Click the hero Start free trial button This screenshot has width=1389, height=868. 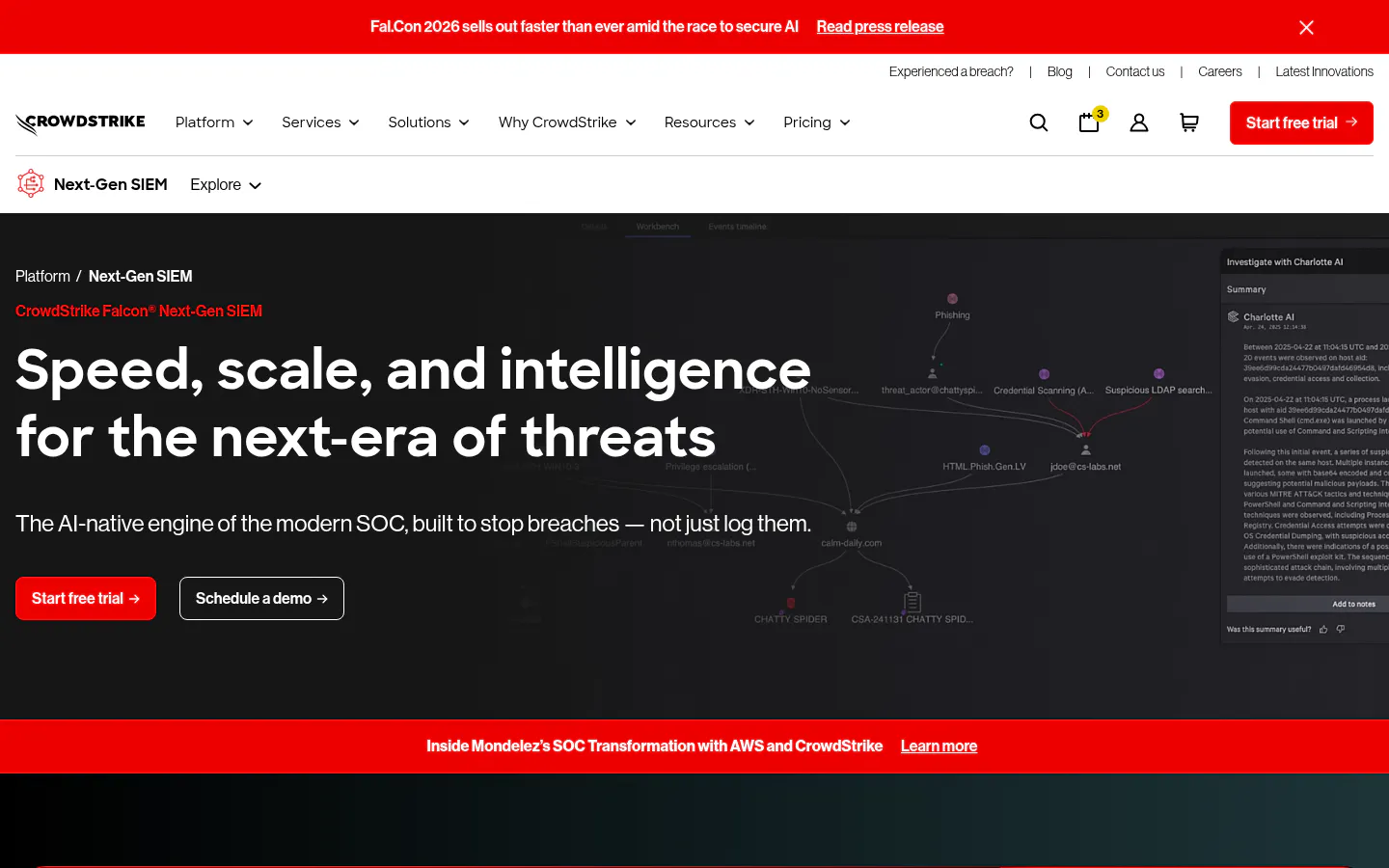coord(86,598)
